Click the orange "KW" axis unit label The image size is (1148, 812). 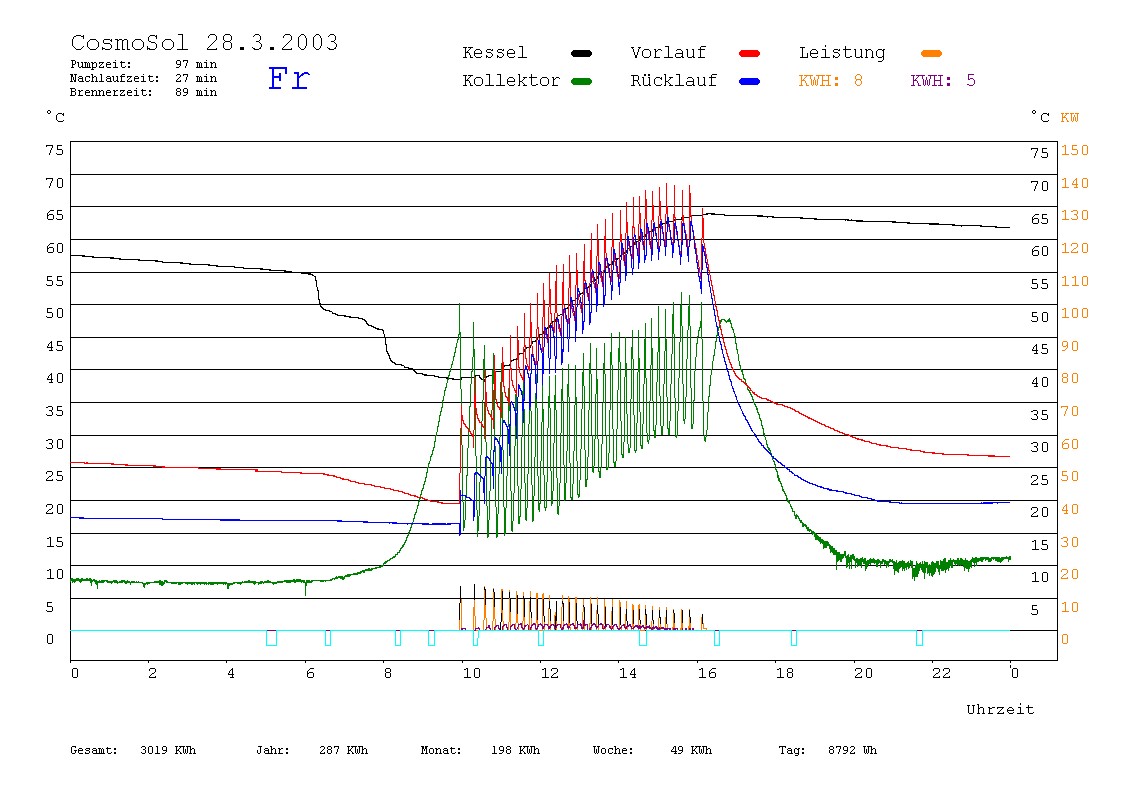[1069, 118]
